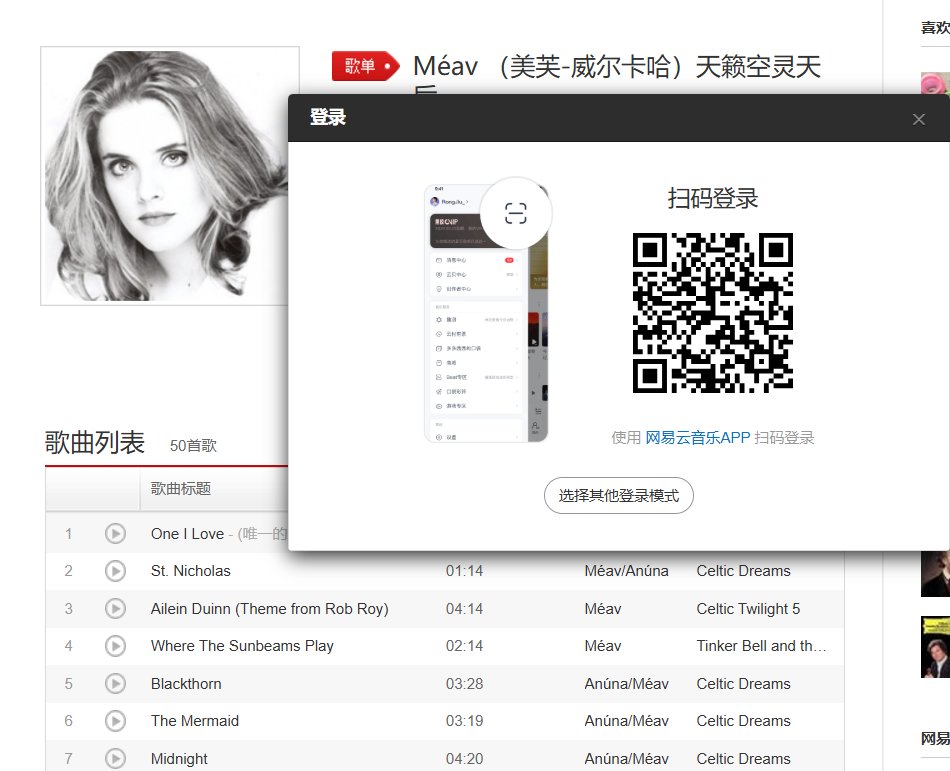950x771 pixels.
Task: Click the 扫码登录 heading in dialog
Action: tap(712, 198)
